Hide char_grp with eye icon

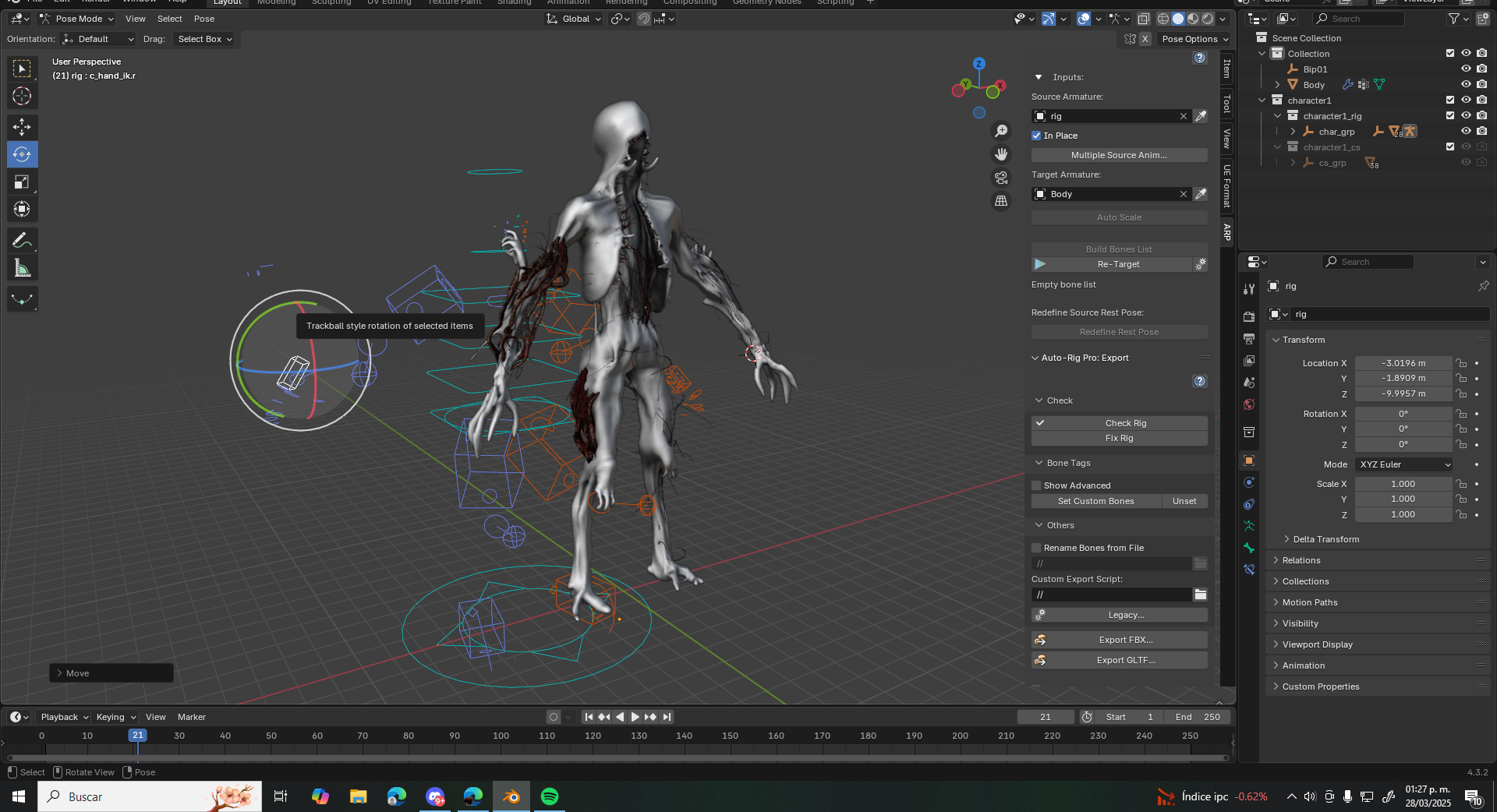[1466, 131]
